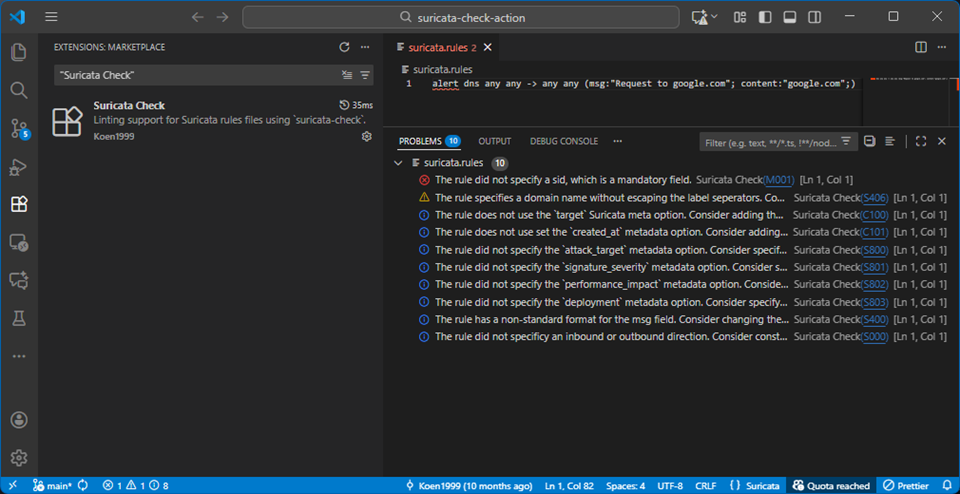Close the bottom panel

pos(942,141)
